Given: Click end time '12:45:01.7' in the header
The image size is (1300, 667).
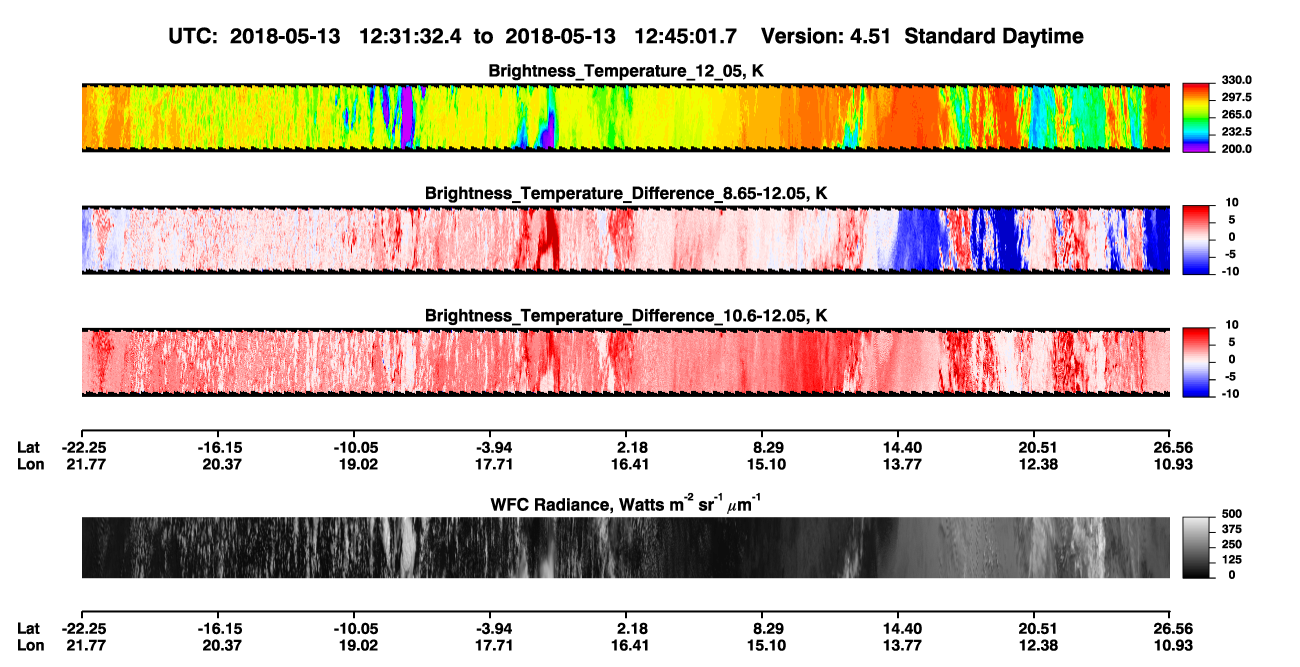Looking at the screenshot, I should coord(685,36).
